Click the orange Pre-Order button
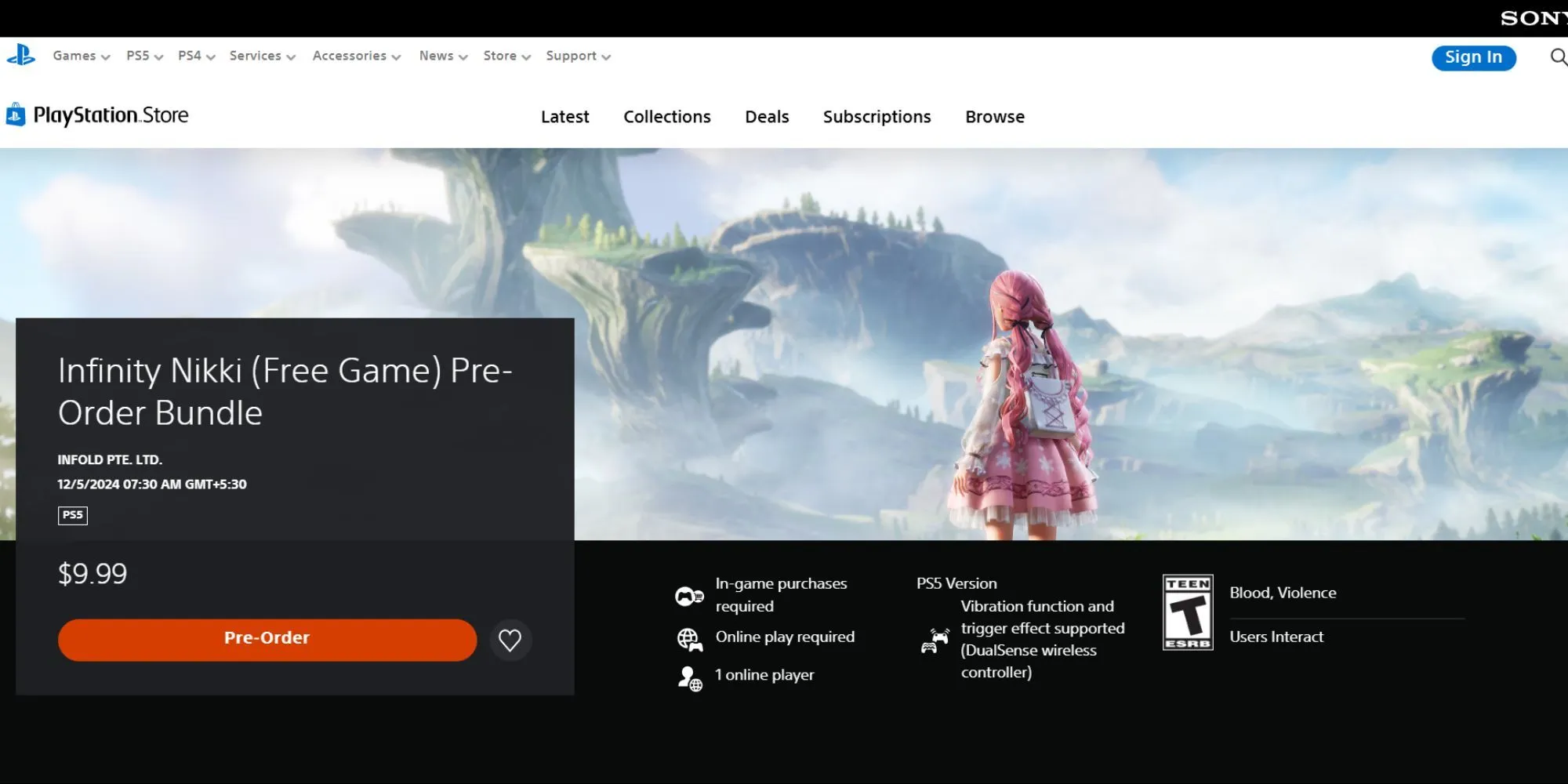The image size is (1568, 784). (267, 640)
